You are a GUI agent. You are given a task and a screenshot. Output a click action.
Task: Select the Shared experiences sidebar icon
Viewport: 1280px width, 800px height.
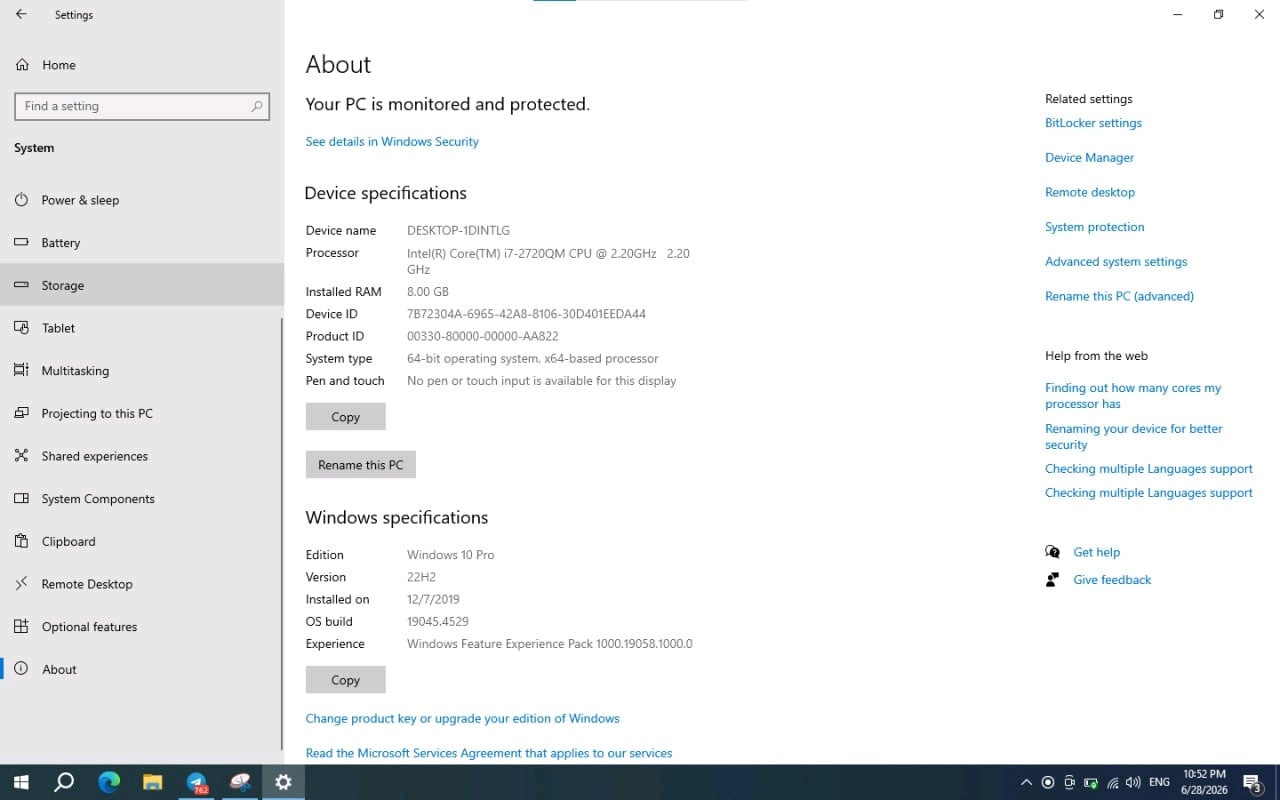coord(21,456)
